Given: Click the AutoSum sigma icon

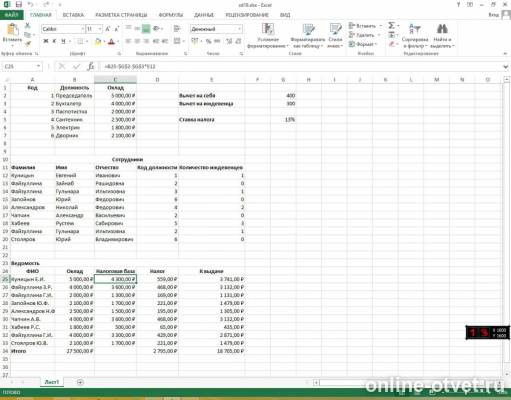Looking at the screenshot, I should 391,26.
